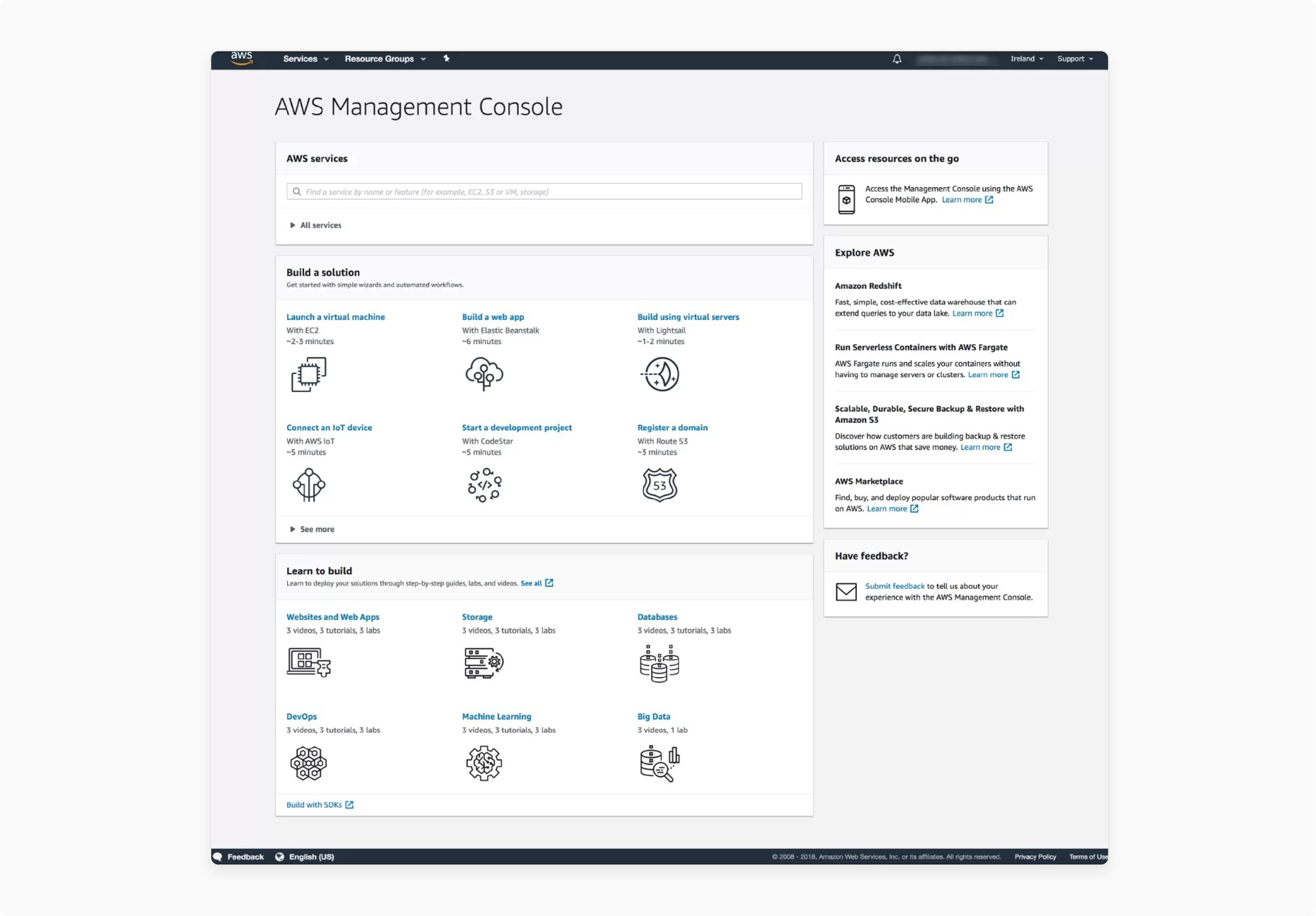Expand See more under Build a solution
1316x916 pixels.
click(x=312, y=529)
